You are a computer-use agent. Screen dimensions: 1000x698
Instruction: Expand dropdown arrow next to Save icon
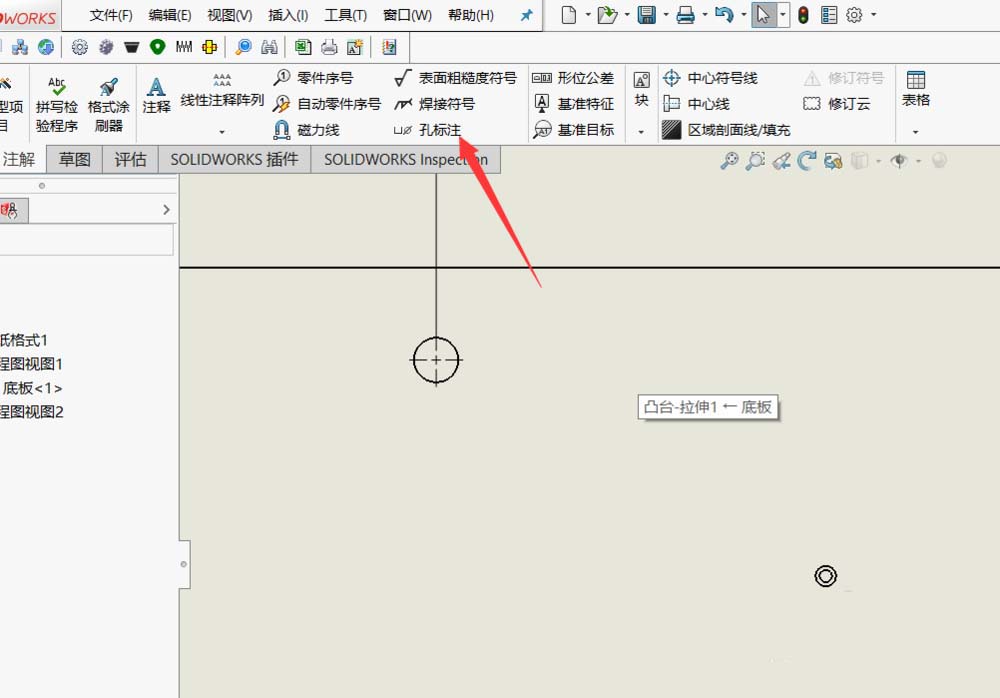(x=666, y=15)
